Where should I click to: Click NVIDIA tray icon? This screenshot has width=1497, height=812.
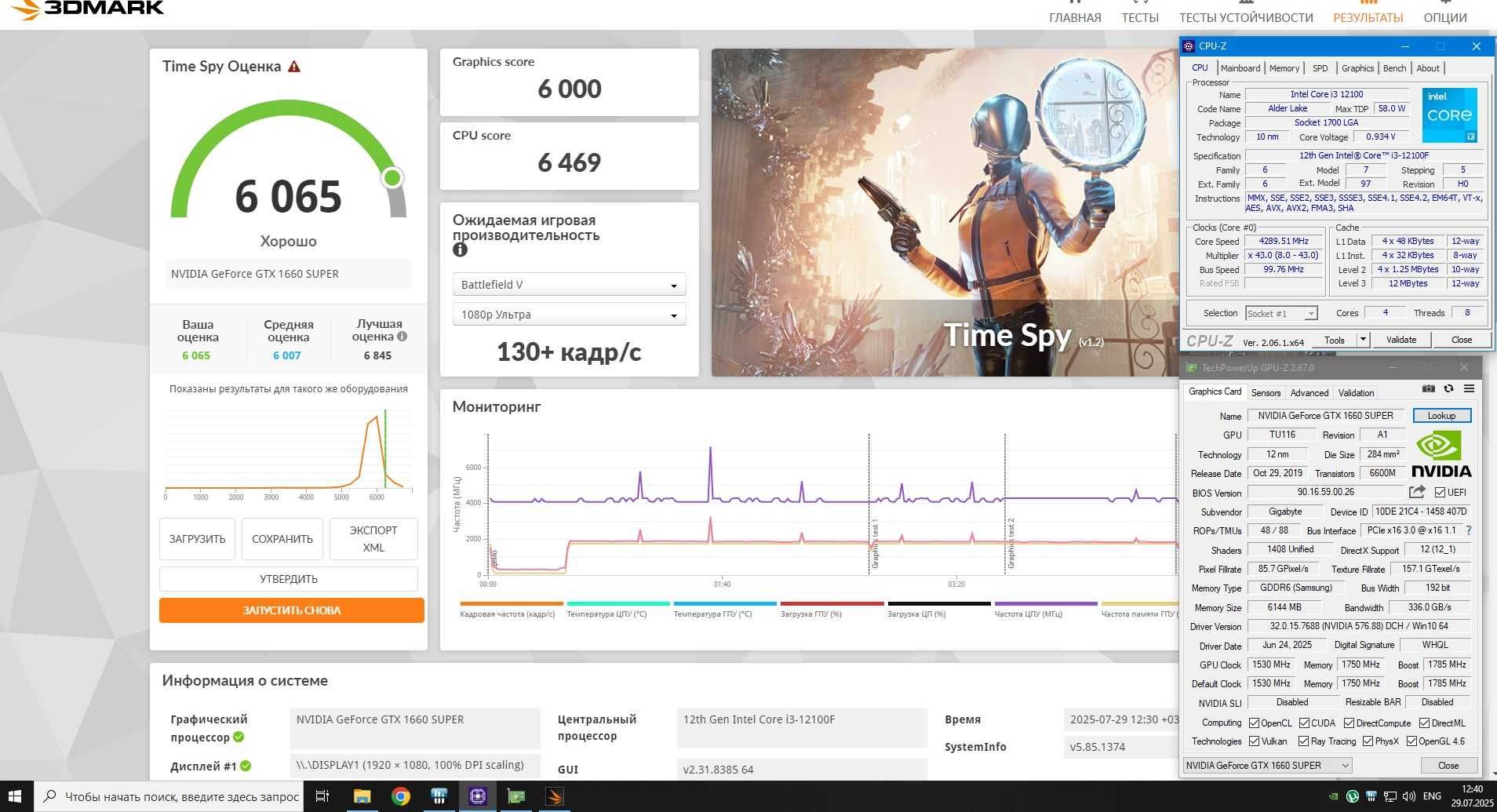[x=1334, y=796]
